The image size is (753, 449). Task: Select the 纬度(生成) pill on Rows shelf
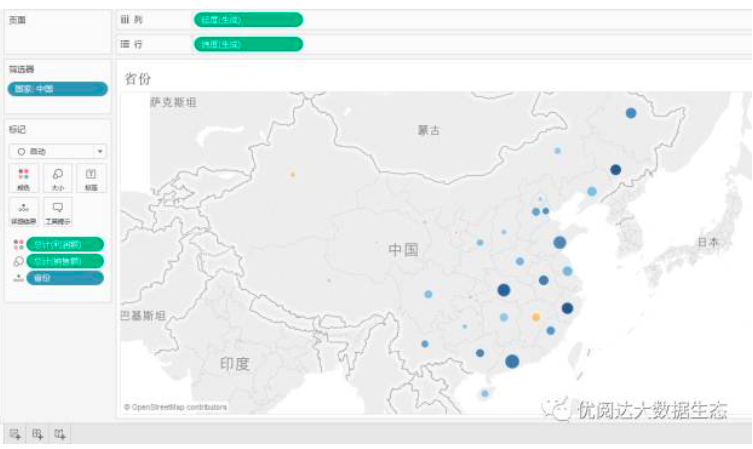[x=247, y=43]
